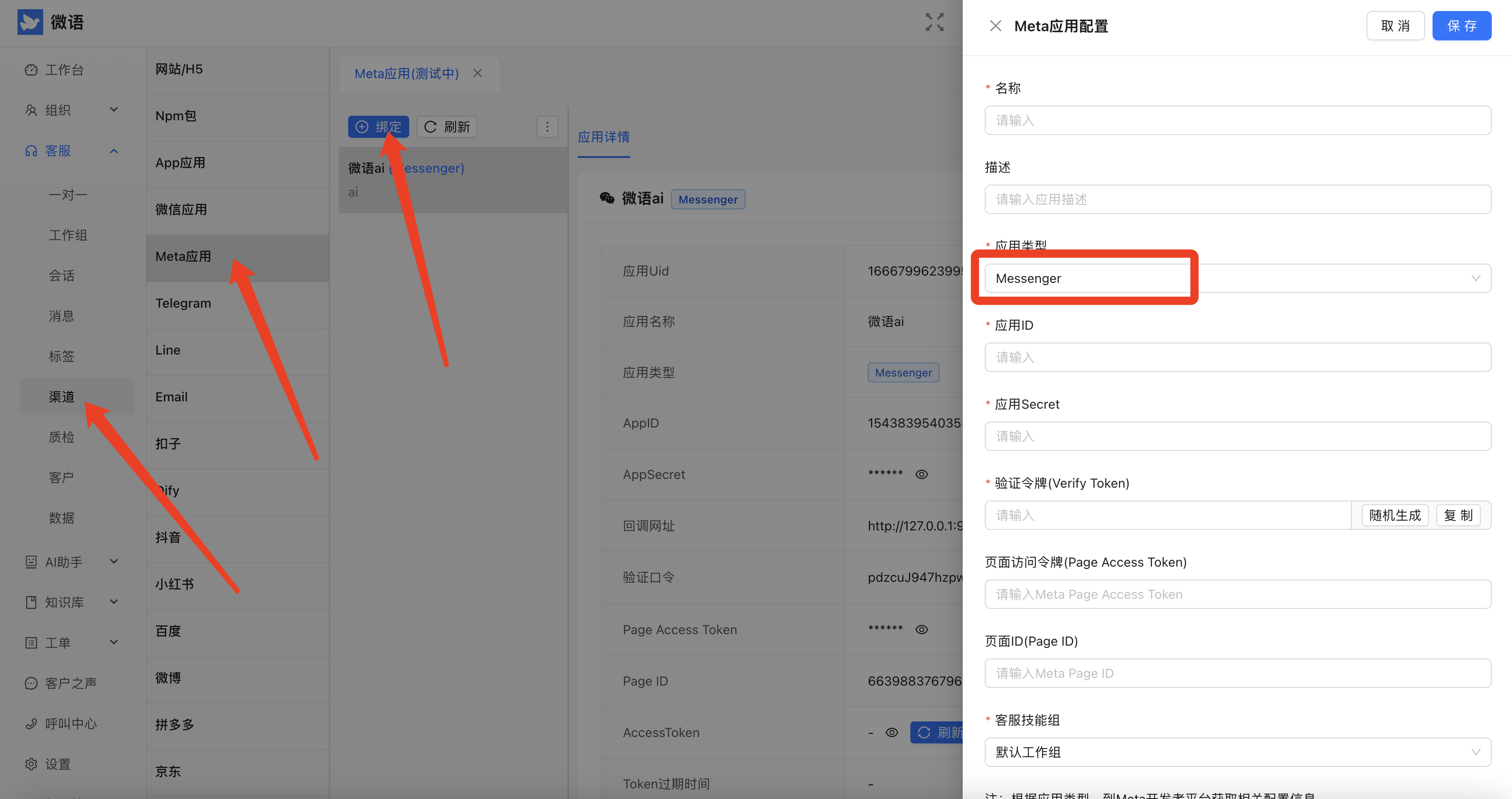Open the 客服技能组 默认工作组 dropdown
Screen dimensions: 1512x799
click(x=1237, y=752)
